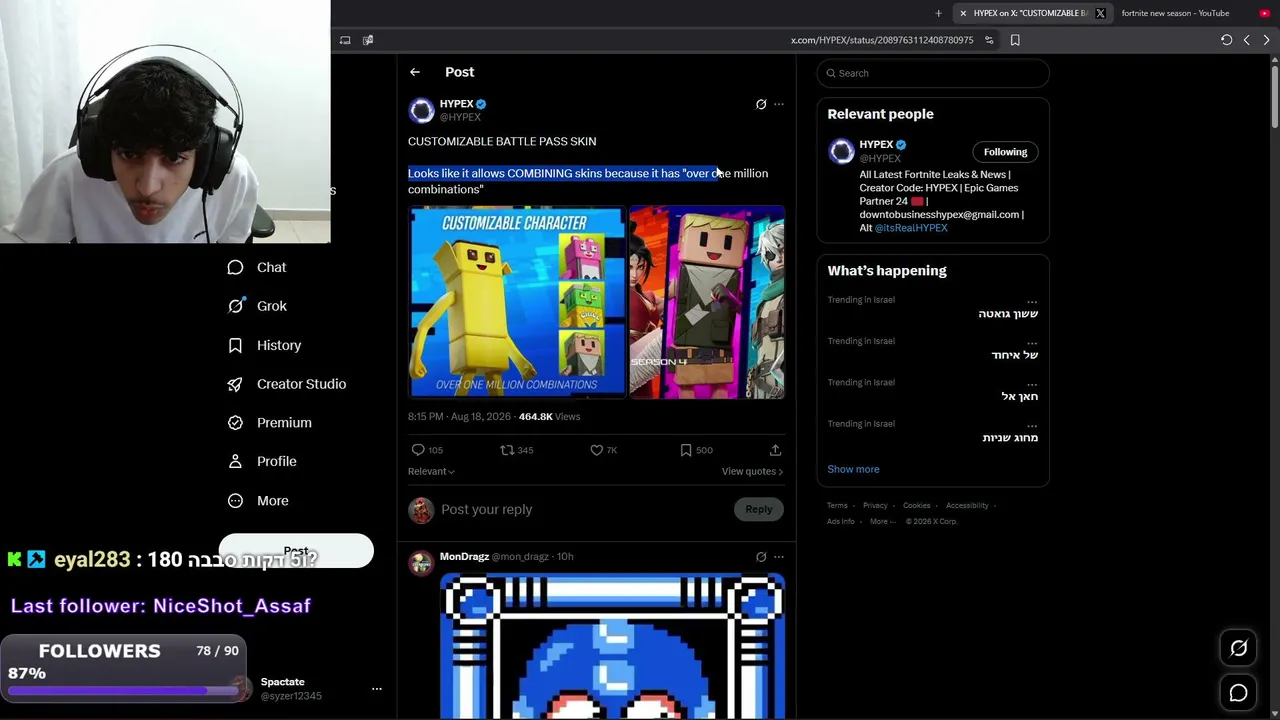The image size is (1280, 720).
Task: Expand More in the footer links
Action: point(881,521)
